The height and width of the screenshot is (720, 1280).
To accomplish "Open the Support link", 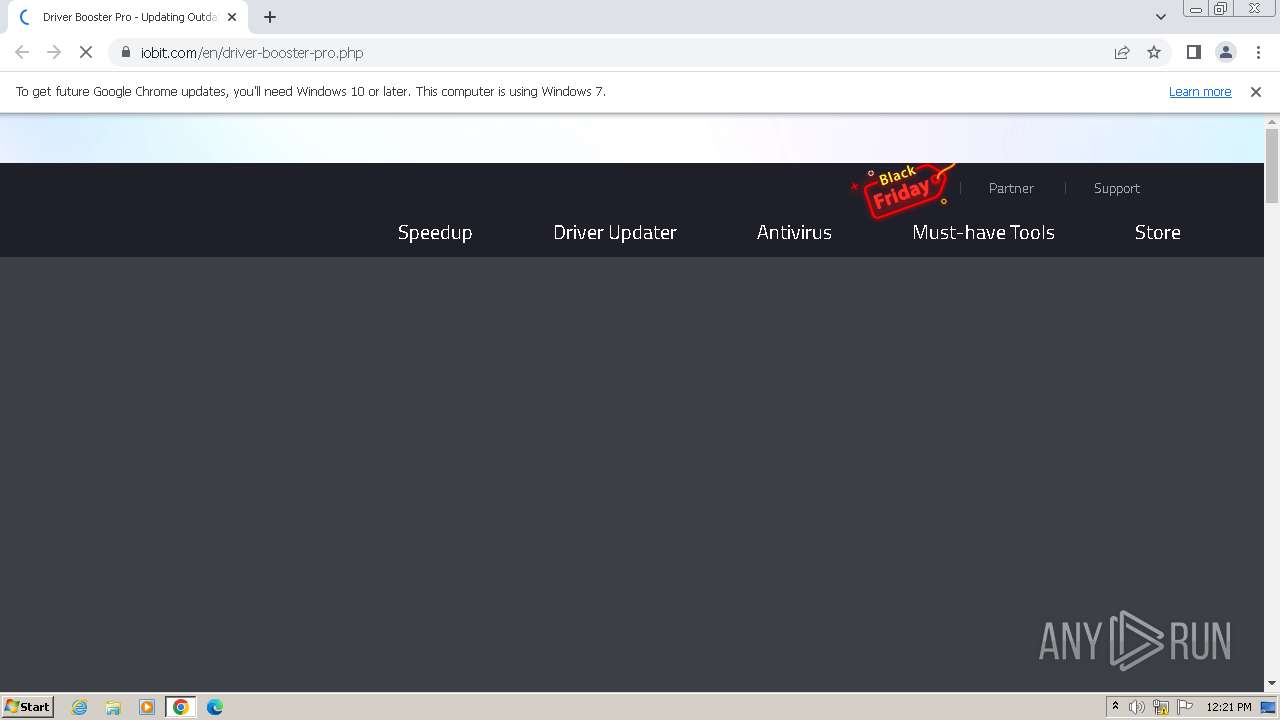I will (x=1117, y=188).
